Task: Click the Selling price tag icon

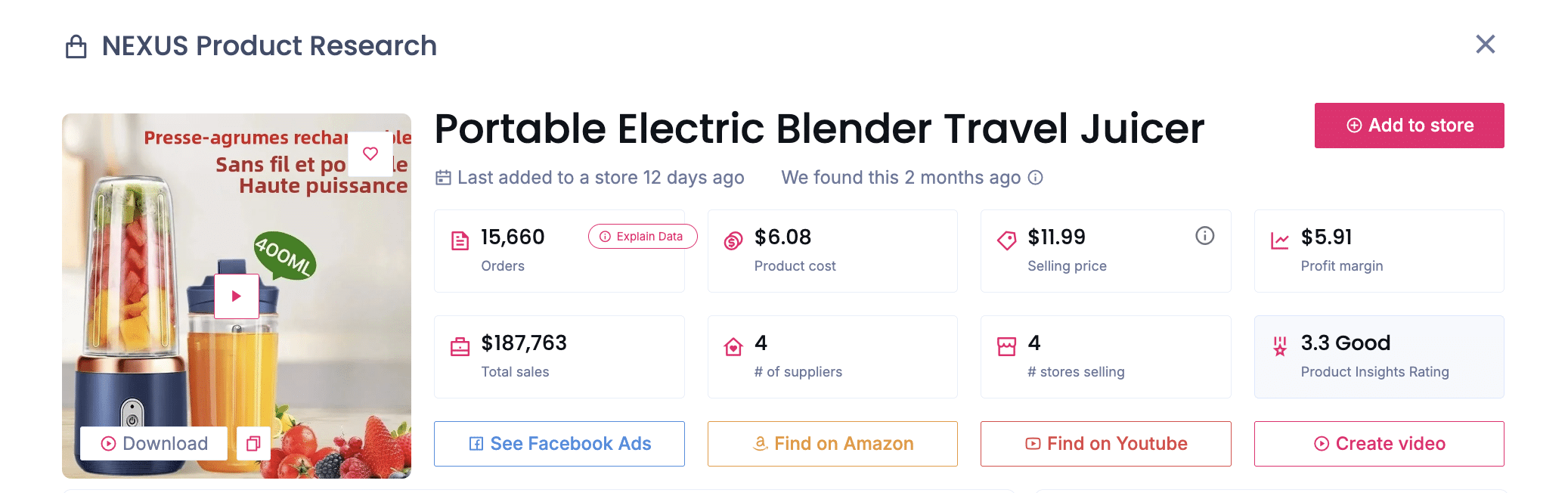Action: click(1006, 238)
